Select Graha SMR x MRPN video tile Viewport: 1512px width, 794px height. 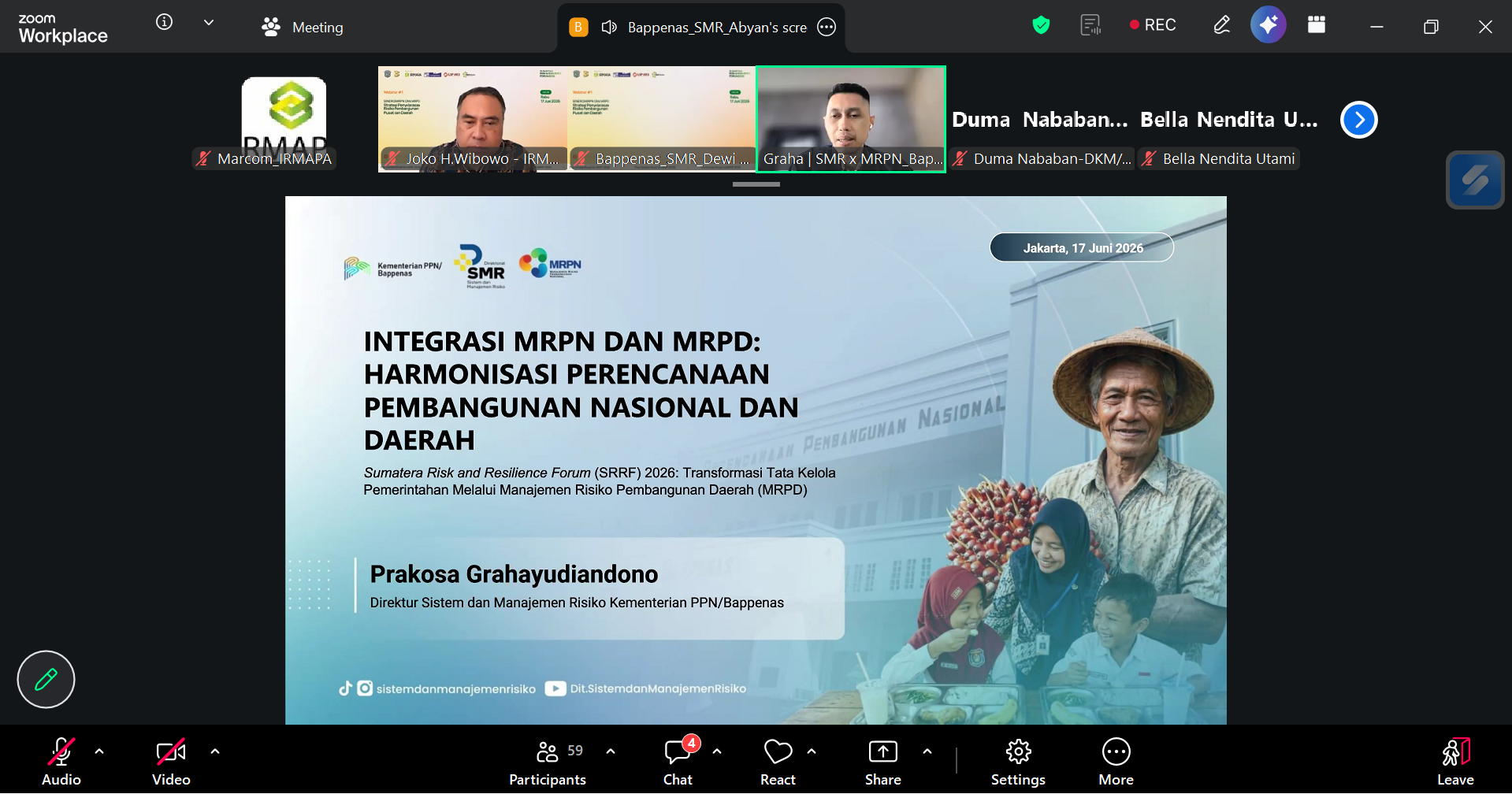point(851,119)
